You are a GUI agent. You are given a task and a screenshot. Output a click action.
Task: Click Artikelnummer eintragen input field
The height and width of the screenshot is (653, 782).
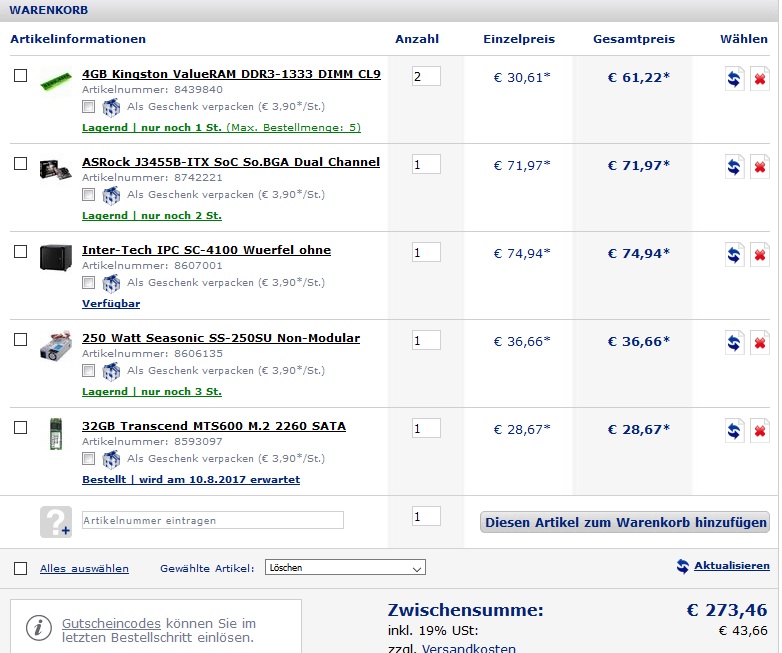click(213, 520)
